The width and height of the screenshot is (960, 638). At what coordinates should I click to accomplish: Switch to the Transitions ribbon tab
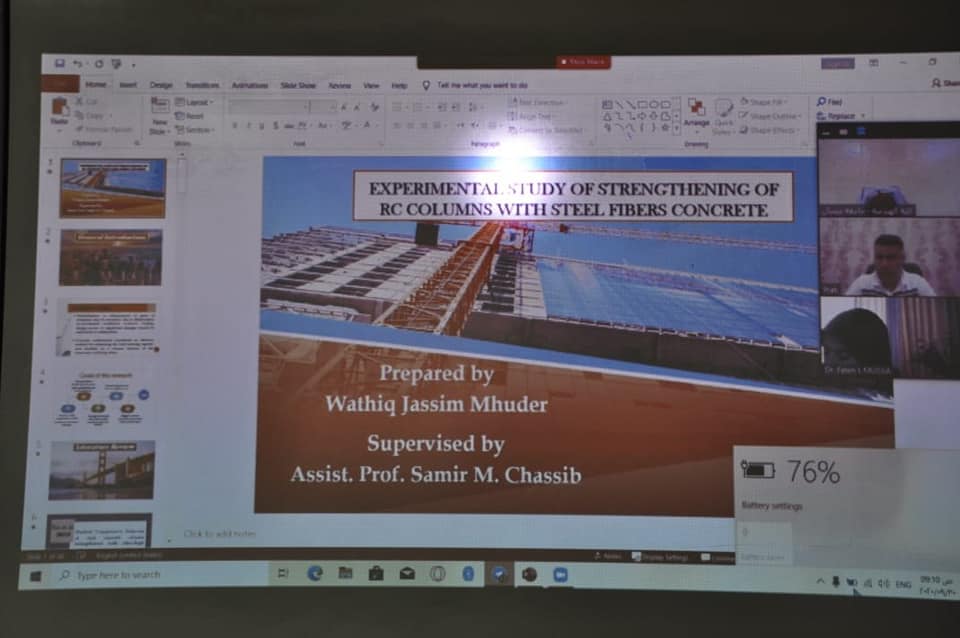point(202,86)
